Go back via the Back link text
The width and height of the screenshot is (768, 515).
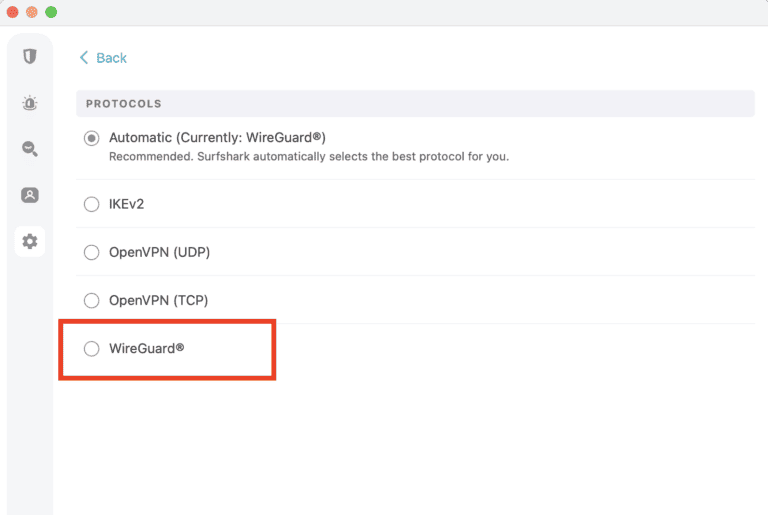111,58
